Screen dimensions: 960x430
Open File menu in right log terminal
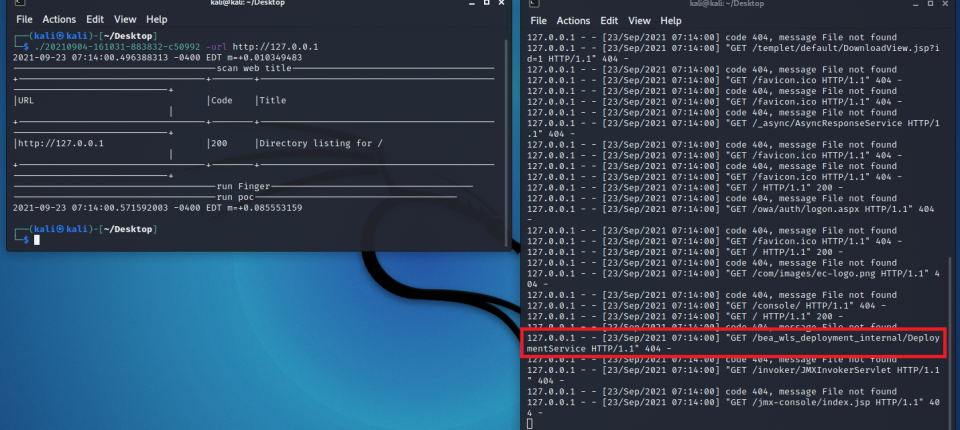(538, 20)
